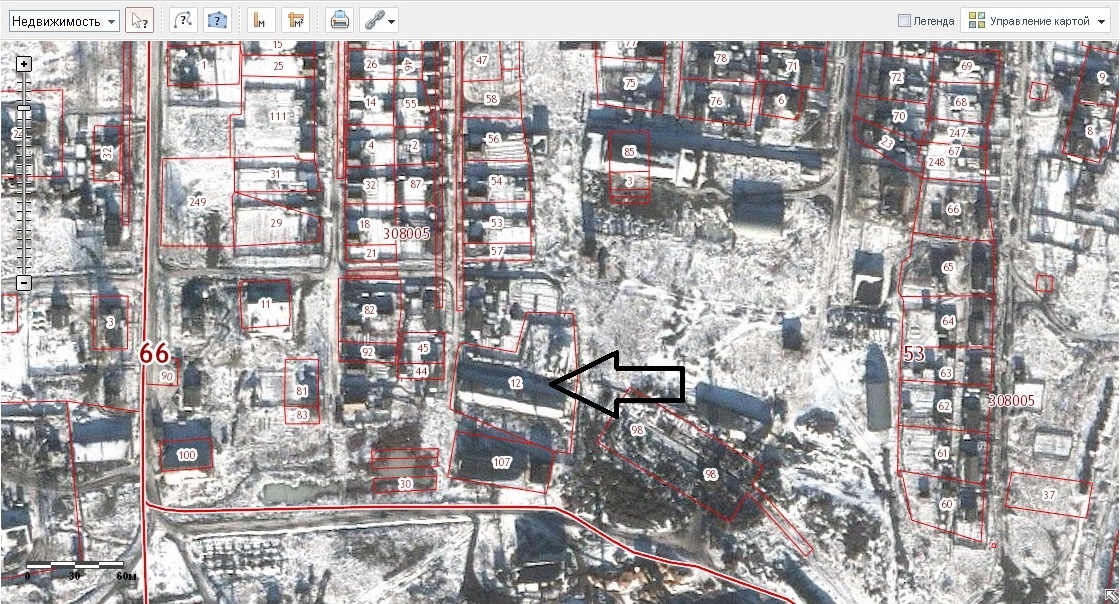Select parcel 90 on the map

(167, 376)
